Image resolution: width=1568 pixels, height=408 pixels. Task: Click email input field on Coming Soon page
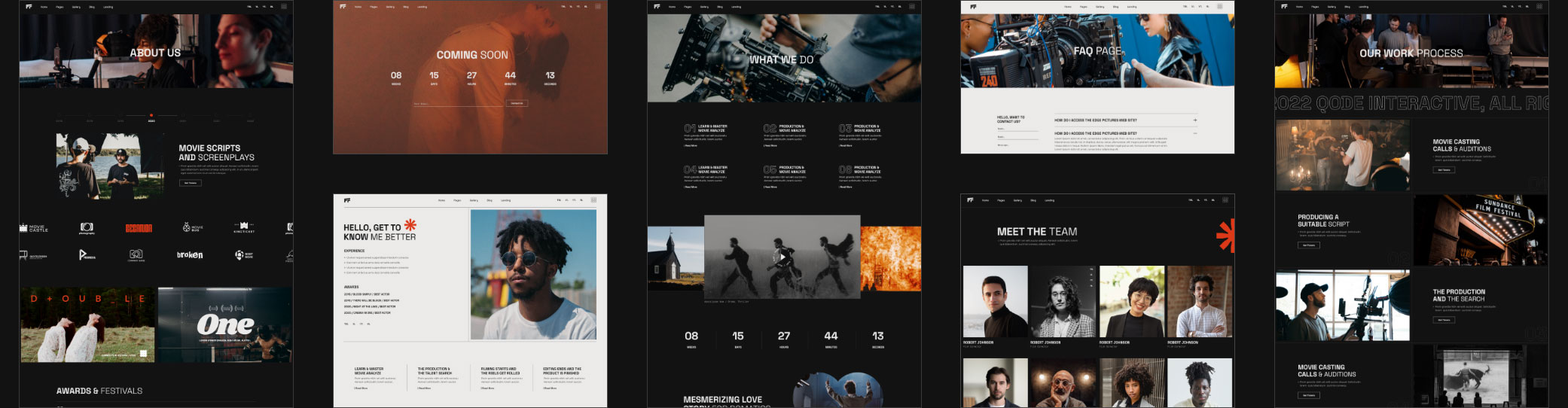[457, 103]
